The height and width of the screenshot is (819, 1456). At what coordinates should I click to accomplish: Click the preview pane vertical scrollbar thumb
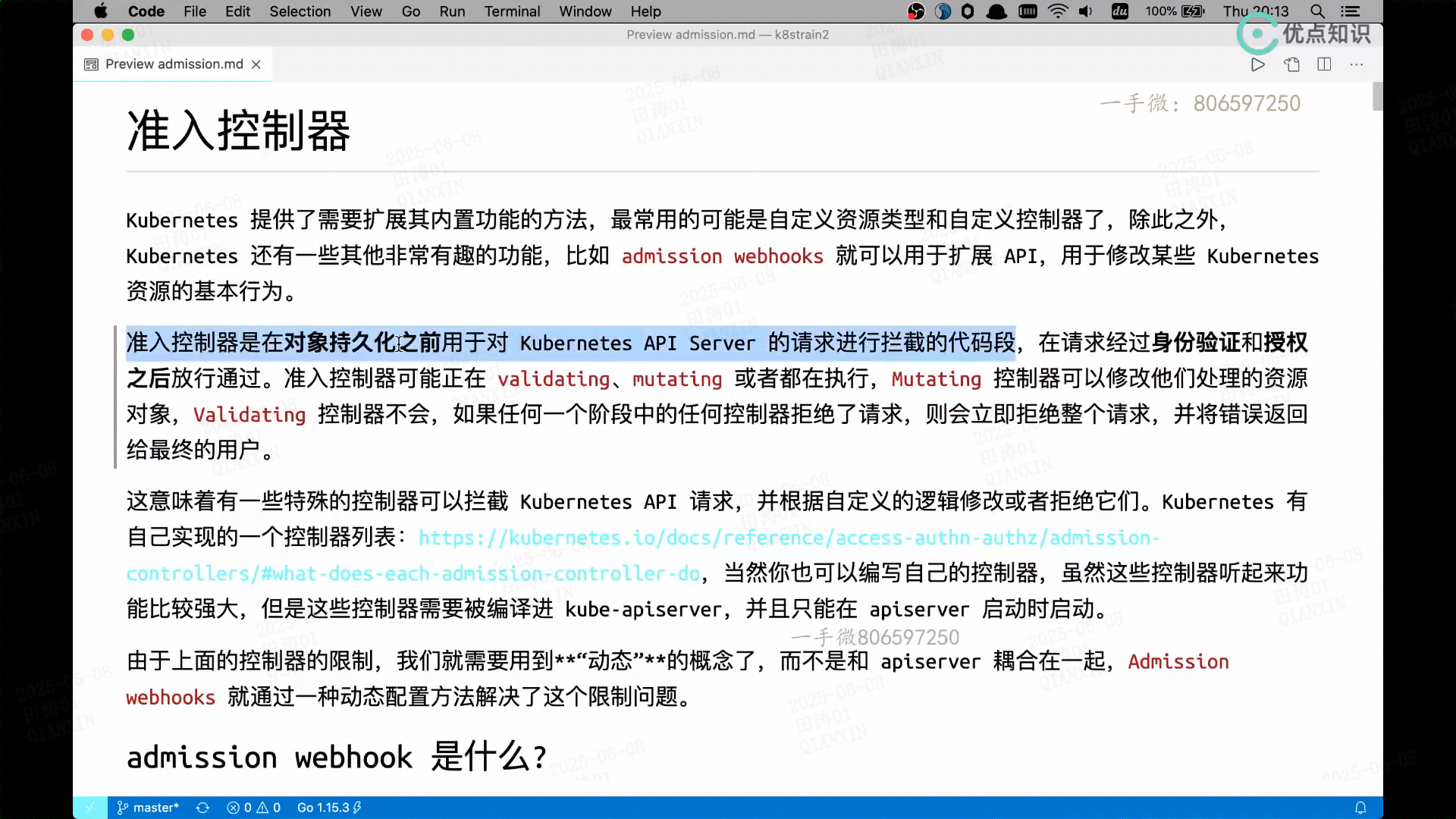1377,96
